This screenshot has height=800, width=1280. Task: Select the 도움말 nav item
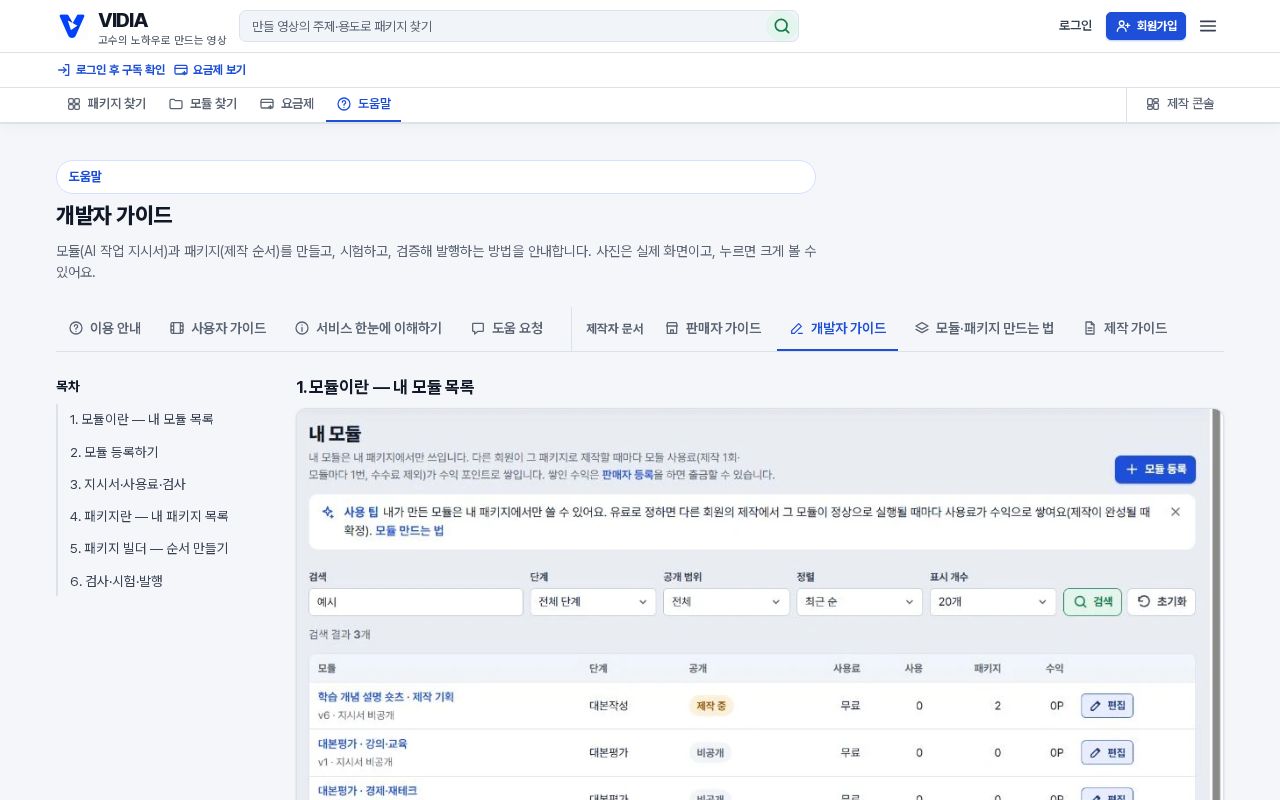364,104
